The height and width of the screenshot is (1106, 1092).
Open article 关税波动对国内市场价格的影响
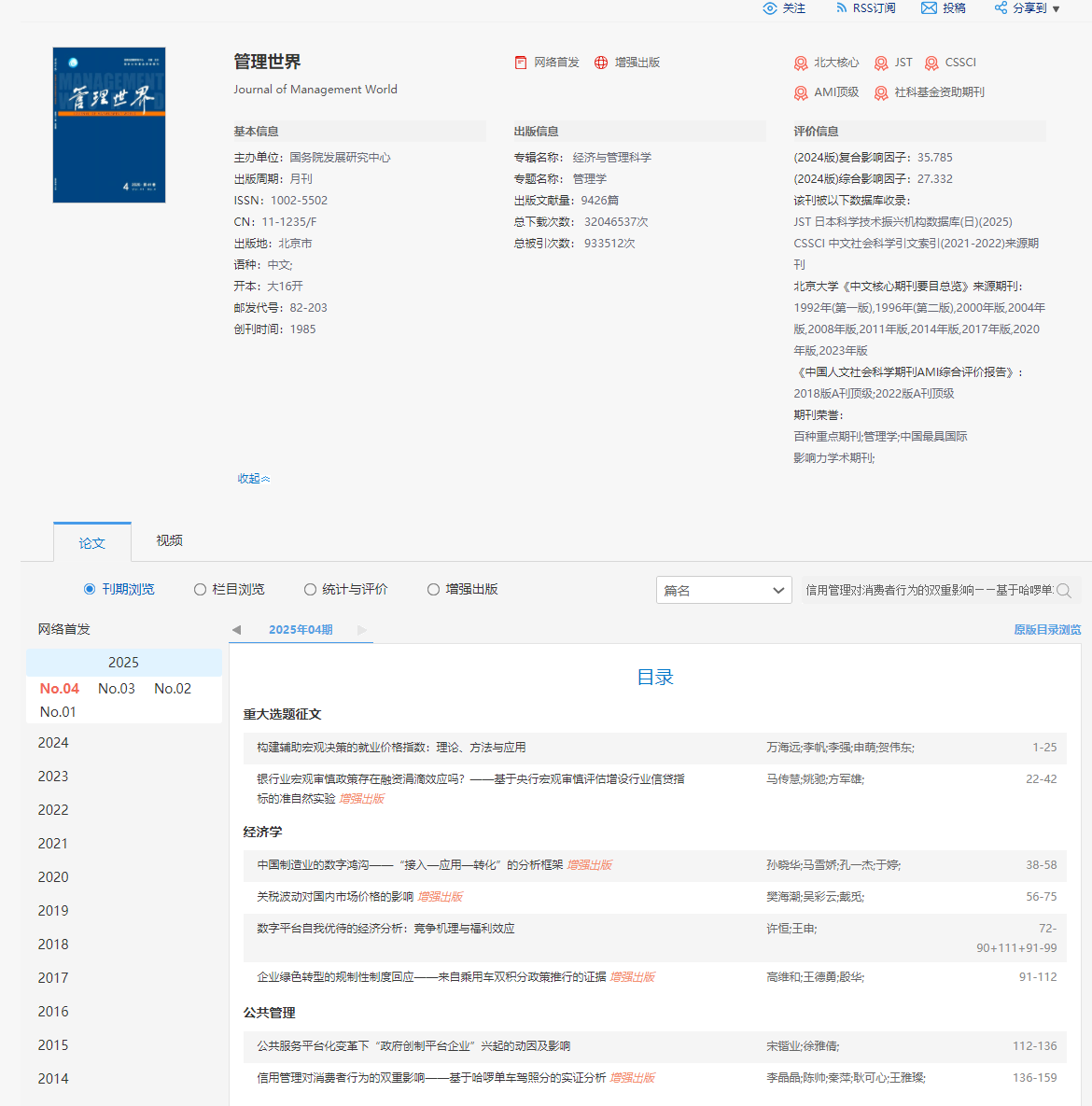click(335, 897)
